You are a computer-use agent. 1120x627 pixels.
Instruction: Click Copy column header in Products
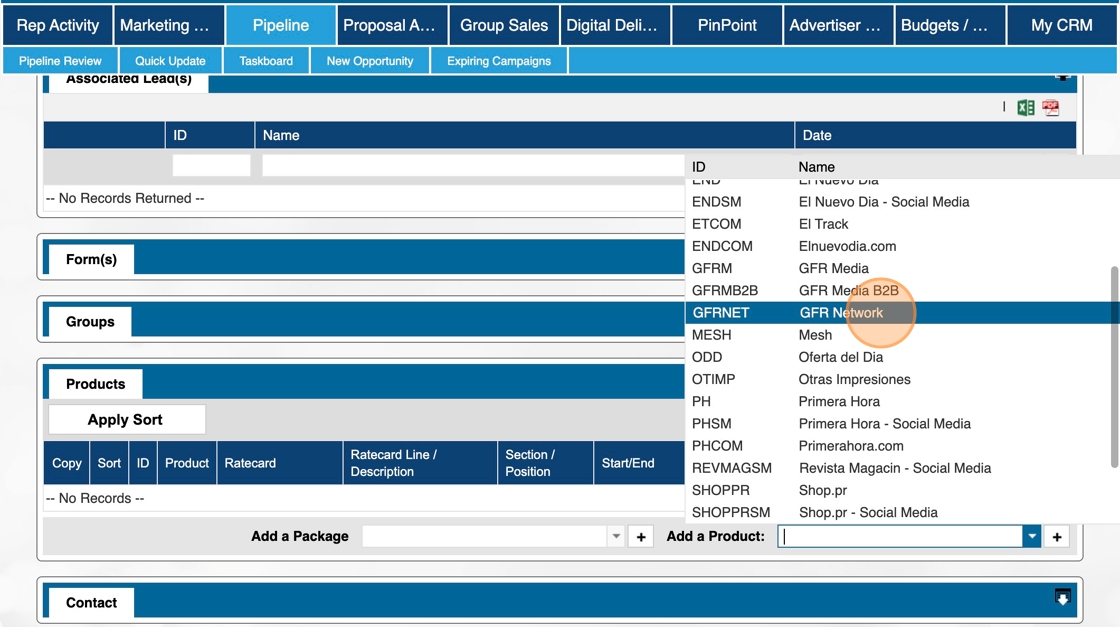click(x=66, y=463)
